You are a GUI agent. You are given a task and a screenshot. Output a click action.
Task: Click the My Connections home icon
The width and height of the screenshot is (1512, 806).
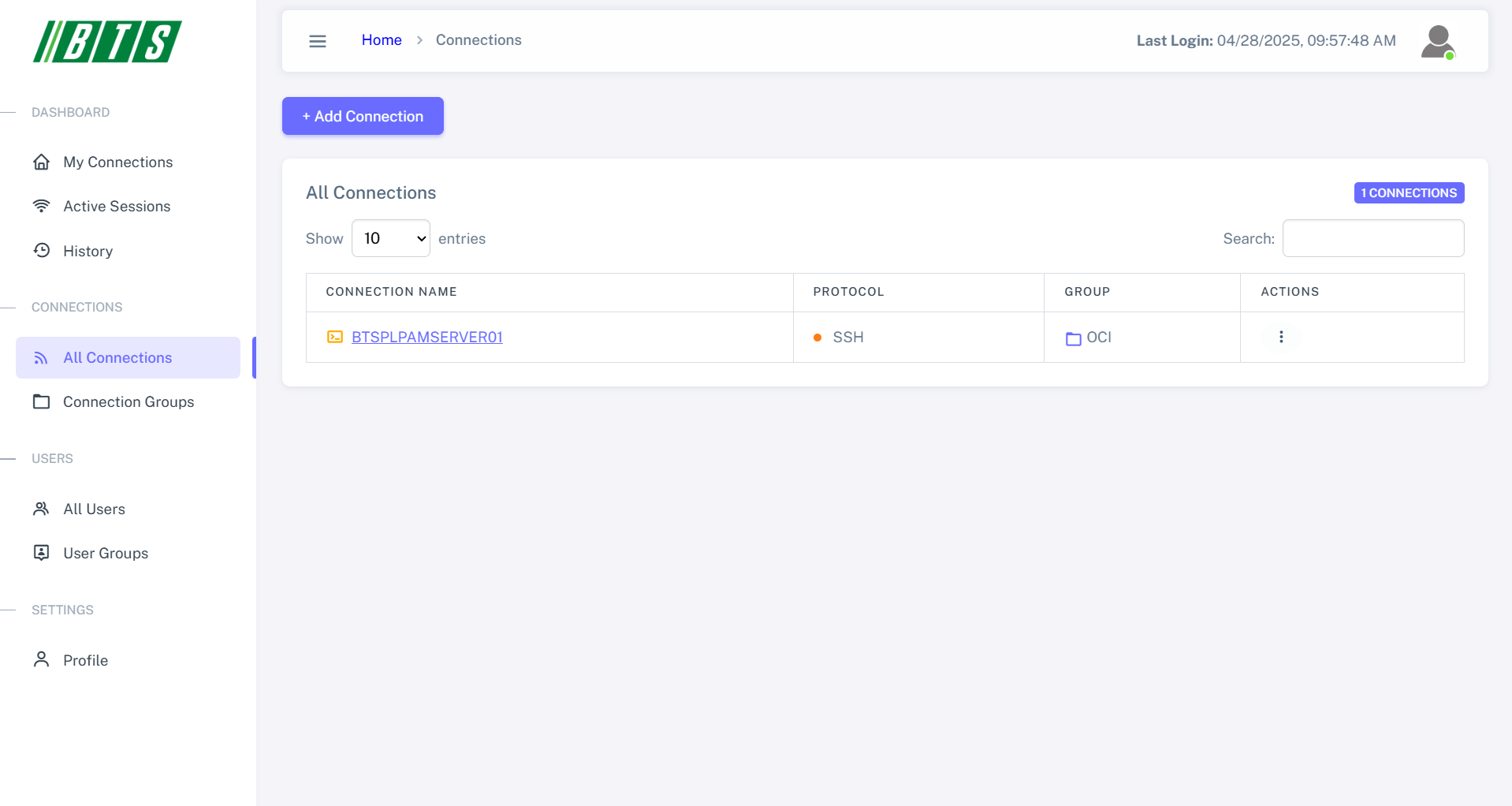(43, 162)
